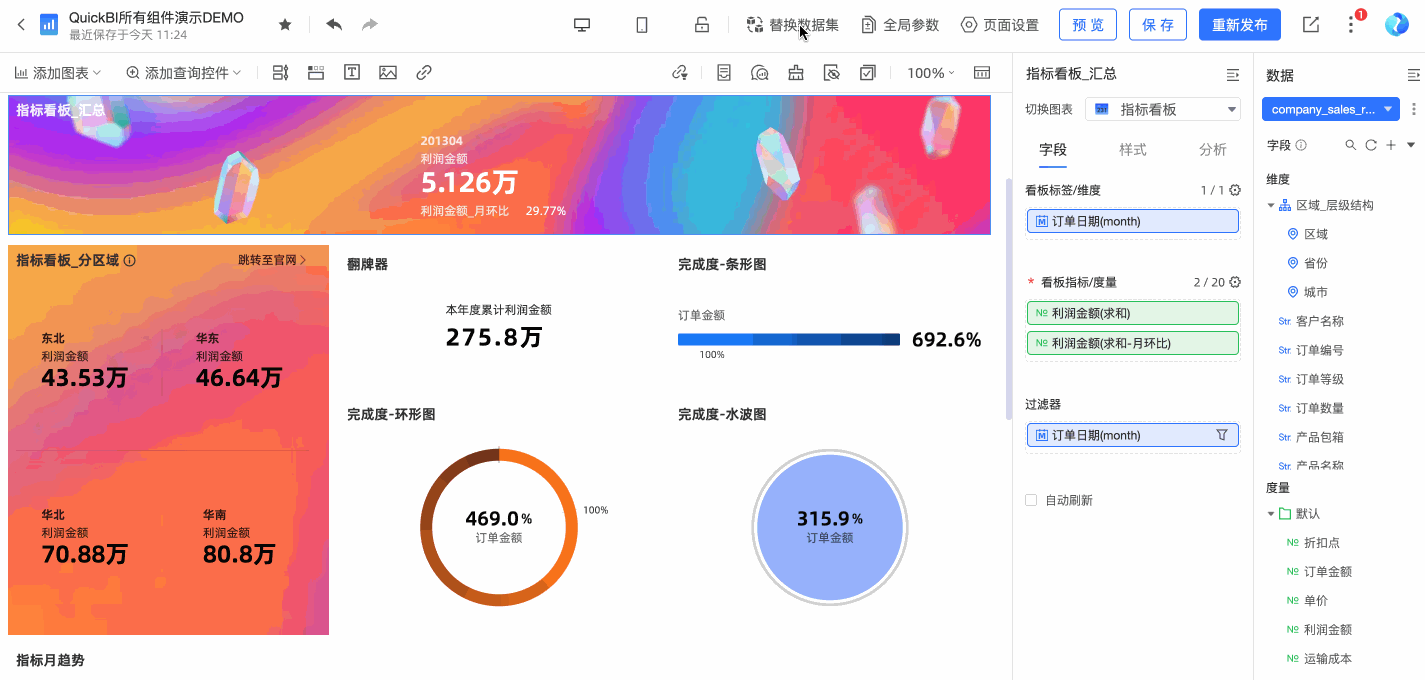This screenshot has width=1425, height=680.
Task: Click the hidden-components eye icon in toolbar
Action: (x=831, y=73)
